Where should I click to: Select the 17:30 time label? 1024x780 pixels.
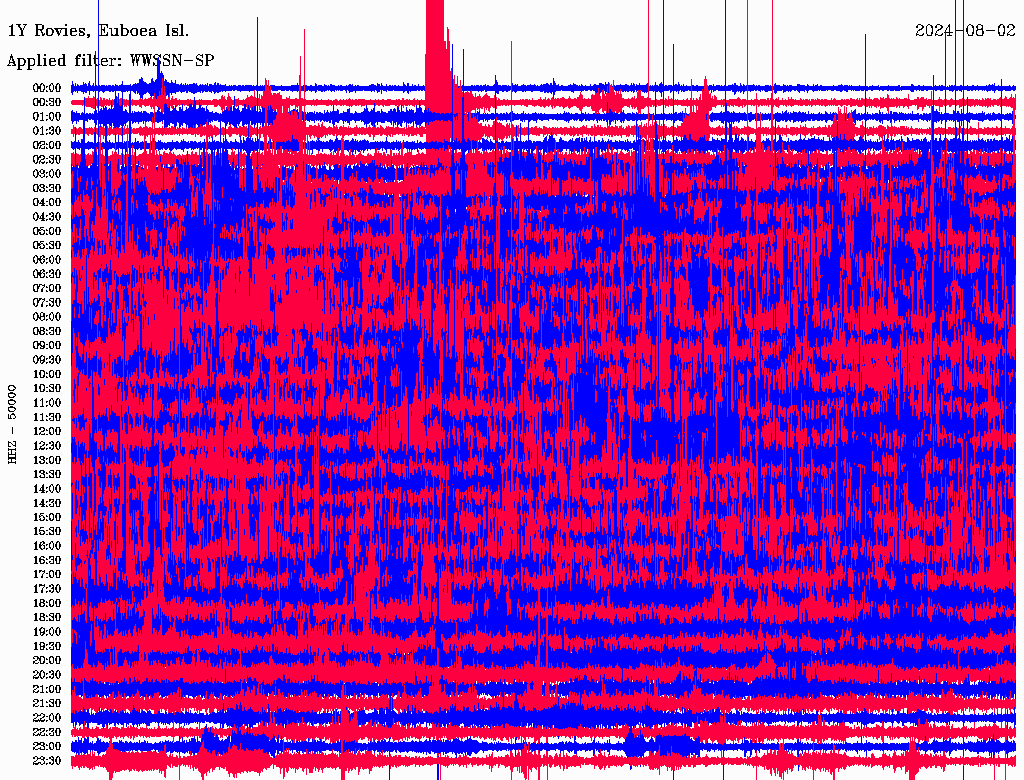(x=47, y=589)
